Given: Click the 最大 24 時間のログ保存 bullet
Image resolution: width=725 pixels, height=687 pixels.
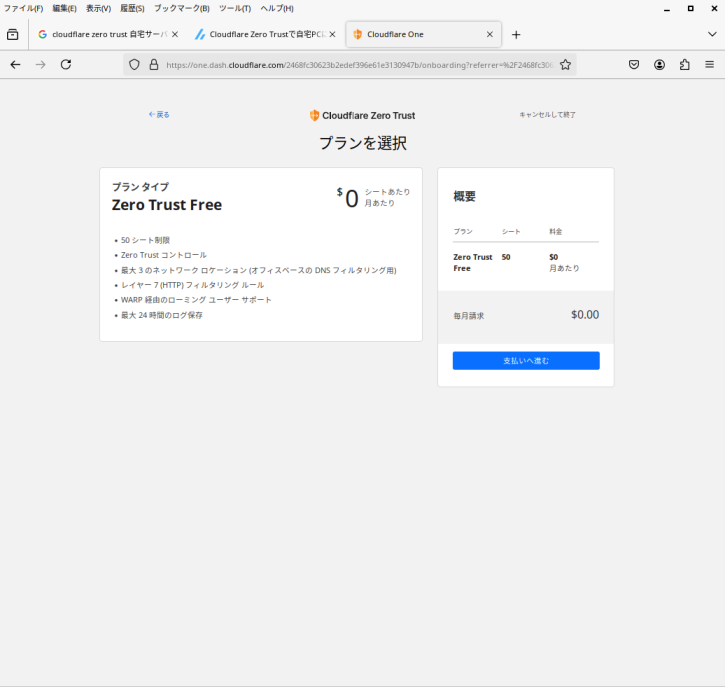Looking at the screenshot, I should click(x=162, y=315).
